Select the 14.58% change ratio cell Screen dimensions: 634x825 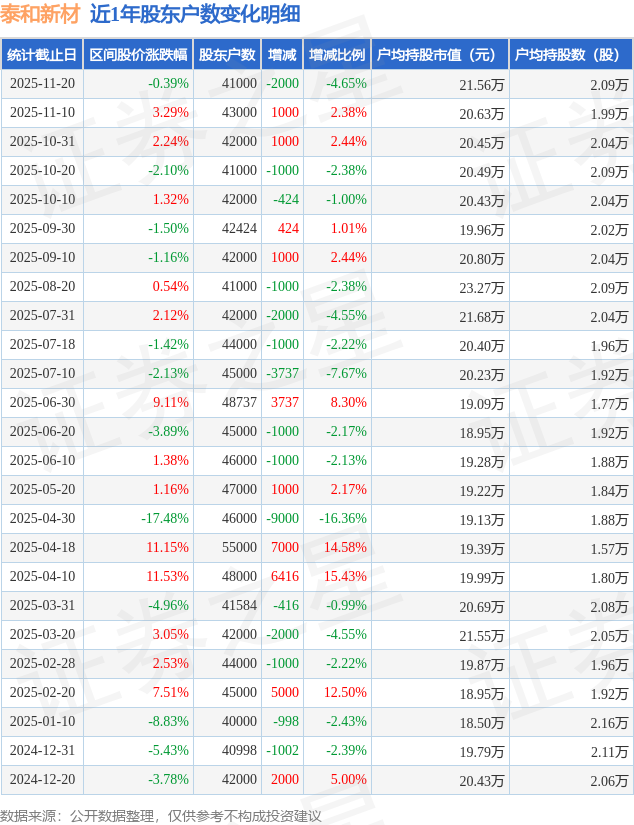[x=345, y=548]
